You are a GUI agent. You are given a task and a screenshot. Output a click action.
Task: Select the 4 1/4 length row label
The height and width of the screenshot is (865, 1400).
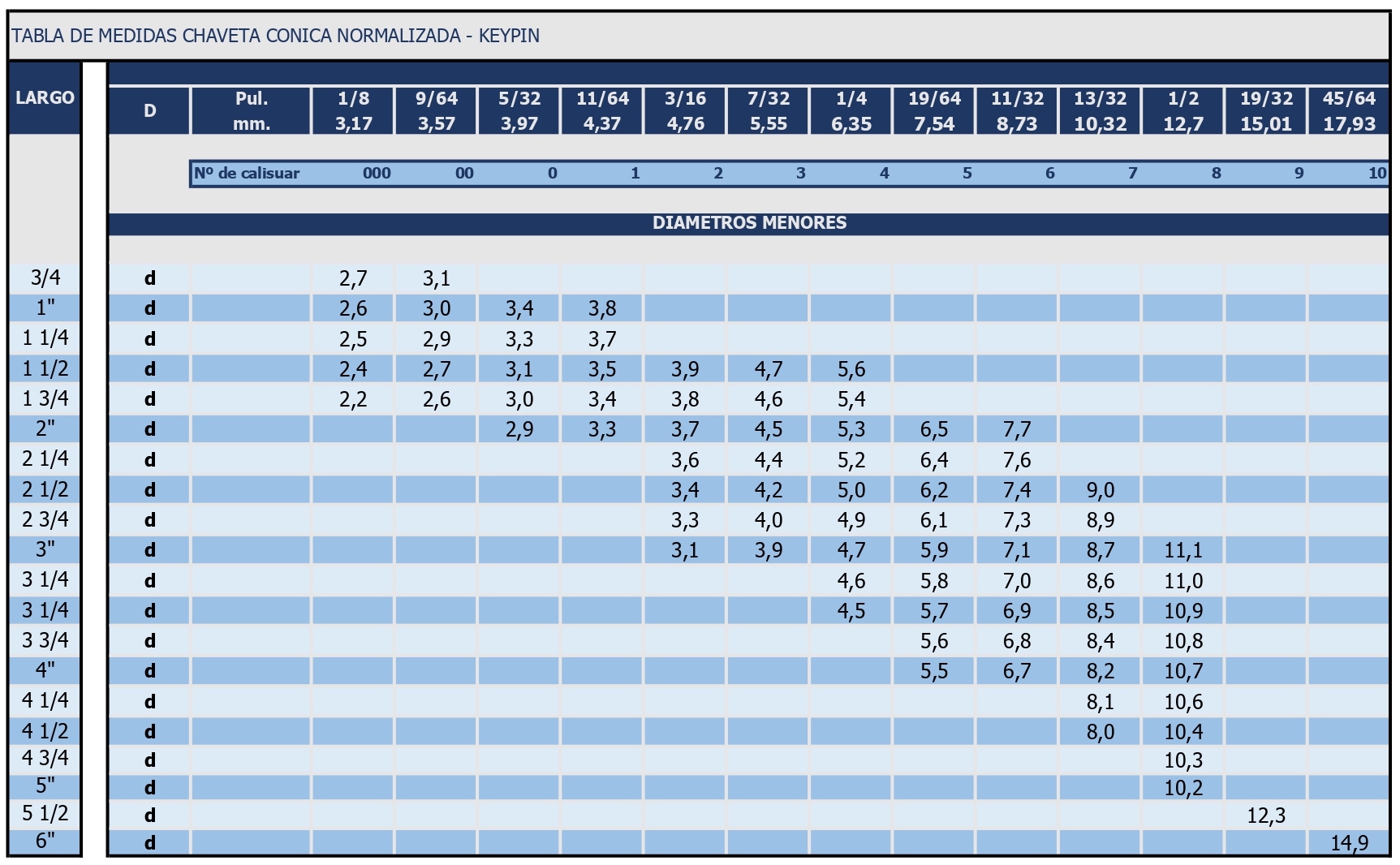[x=45, y=700]
